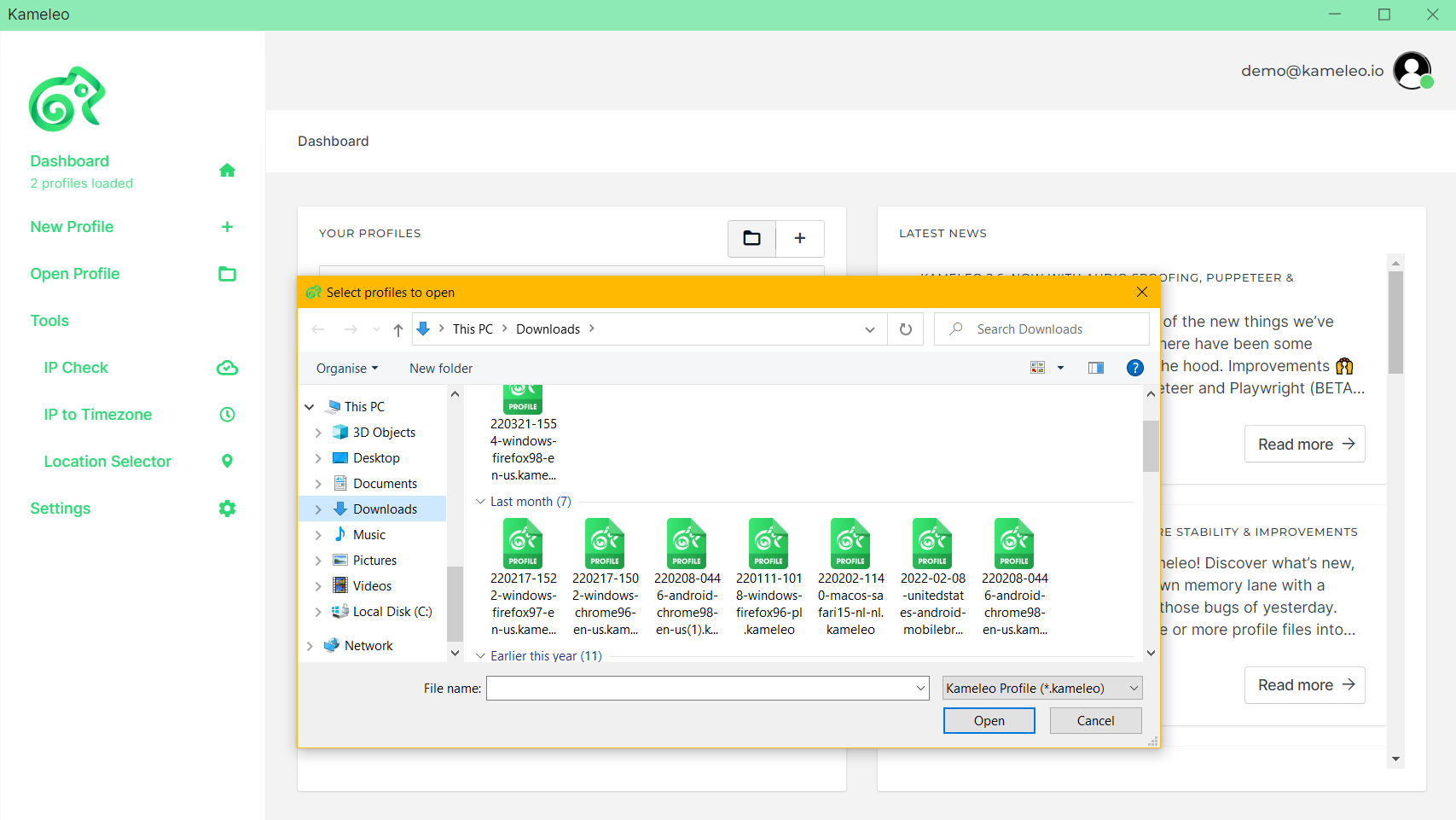Image resolution: width=1456 pixels, height=820 pixels.
Task: Click the Open button in dialog
Action: pyautogui.click(x=989, y=721)
